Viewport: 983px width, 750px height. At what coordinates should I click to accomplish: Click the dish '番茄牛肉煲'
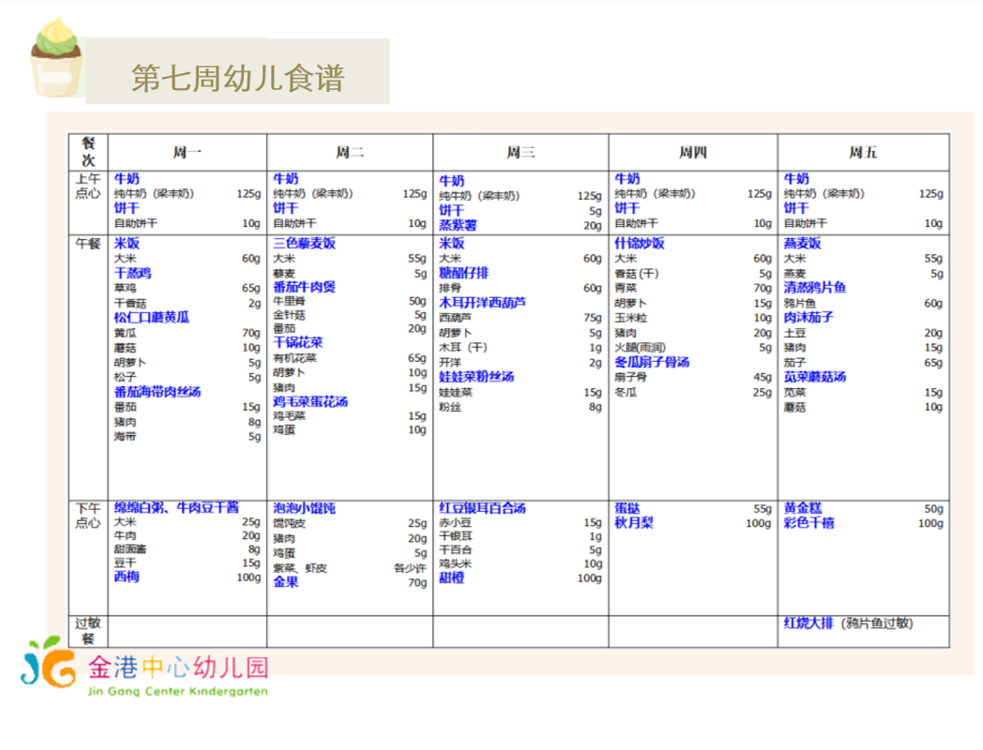pos(304,287)
